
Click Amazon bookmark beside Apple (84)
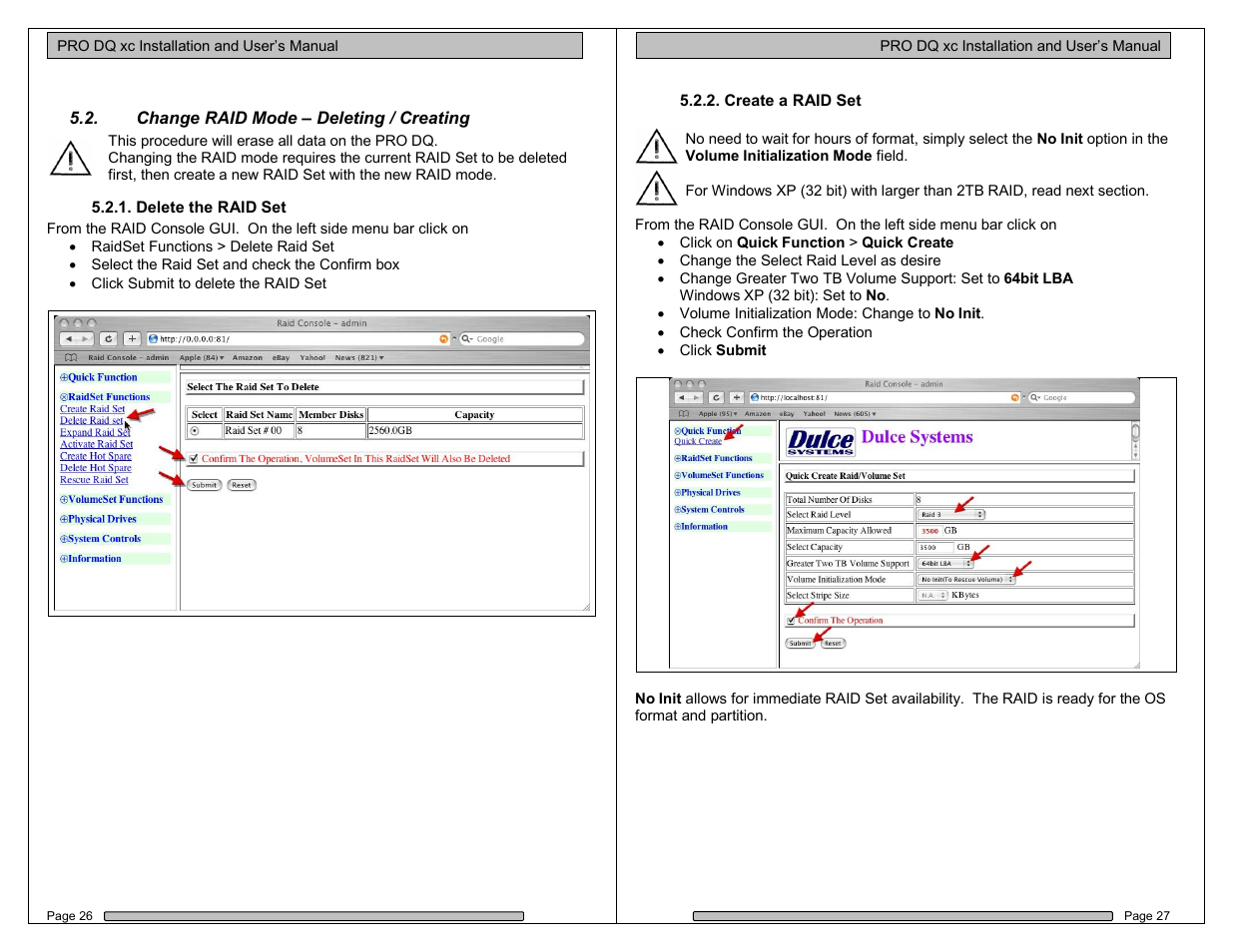(248, 358)
